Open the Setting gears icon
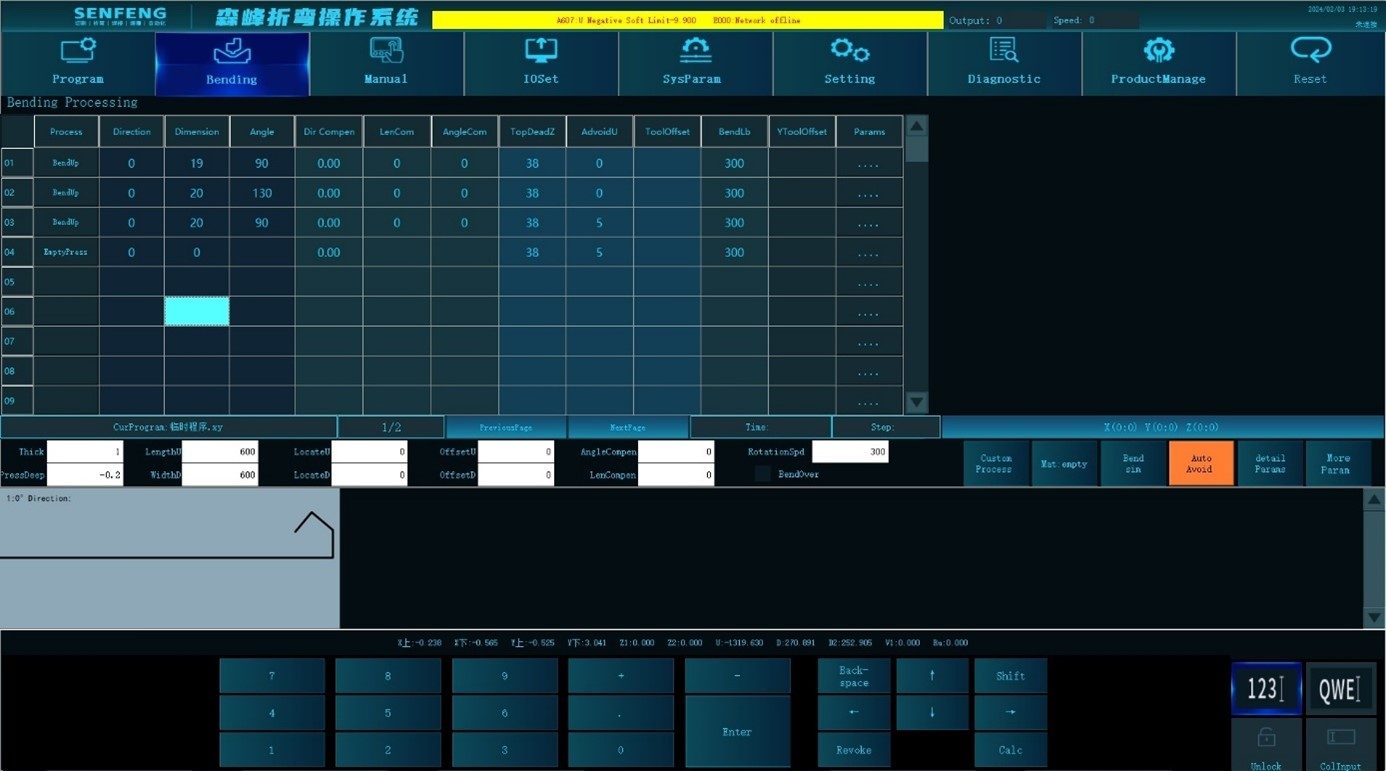 [850, 50]
